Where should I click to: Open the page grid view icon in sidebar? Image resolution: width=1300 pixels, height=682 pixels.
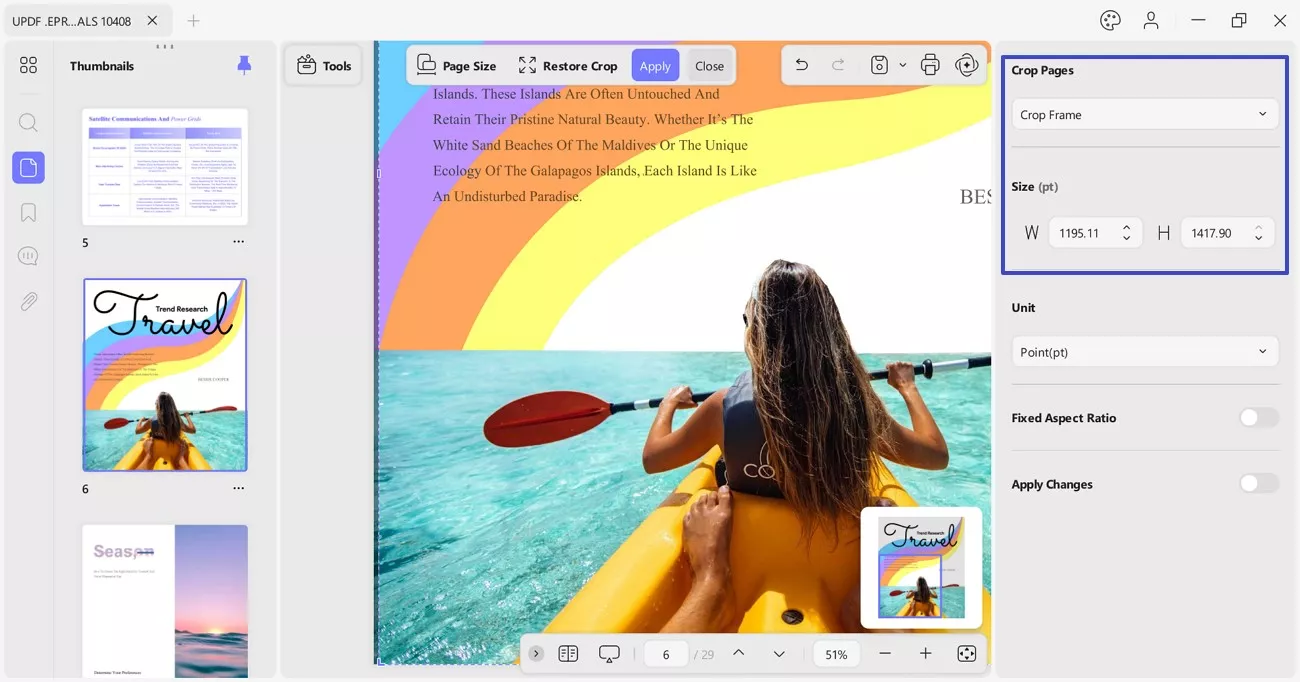tap(28, 65)
